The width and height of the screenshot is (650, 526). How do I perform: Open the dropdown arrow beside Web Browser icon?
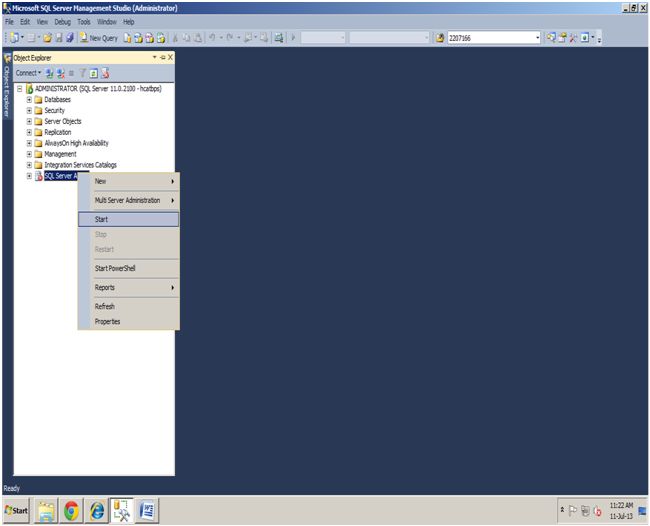(593, 38)
